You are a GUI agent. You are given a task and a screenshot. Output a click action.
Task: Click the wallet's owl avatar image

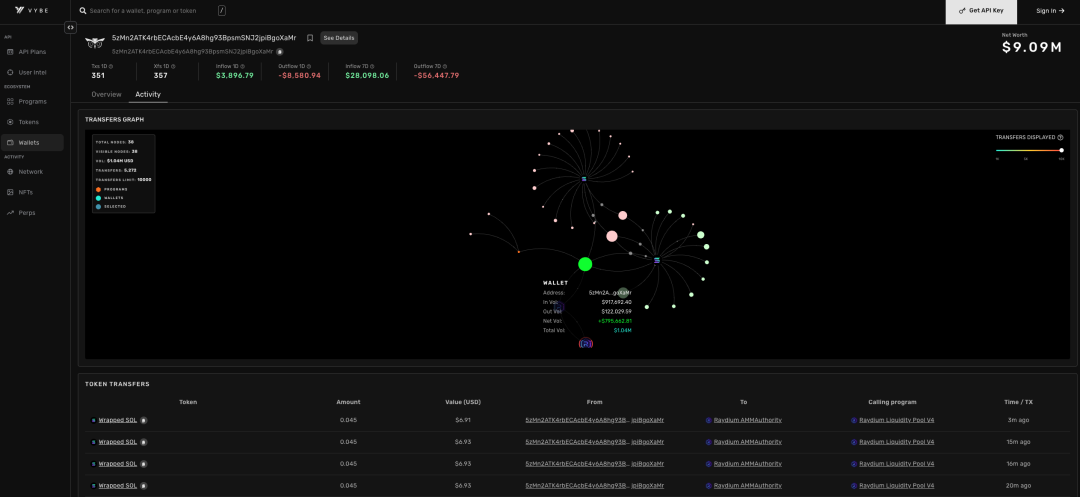(x=95, y=42)
